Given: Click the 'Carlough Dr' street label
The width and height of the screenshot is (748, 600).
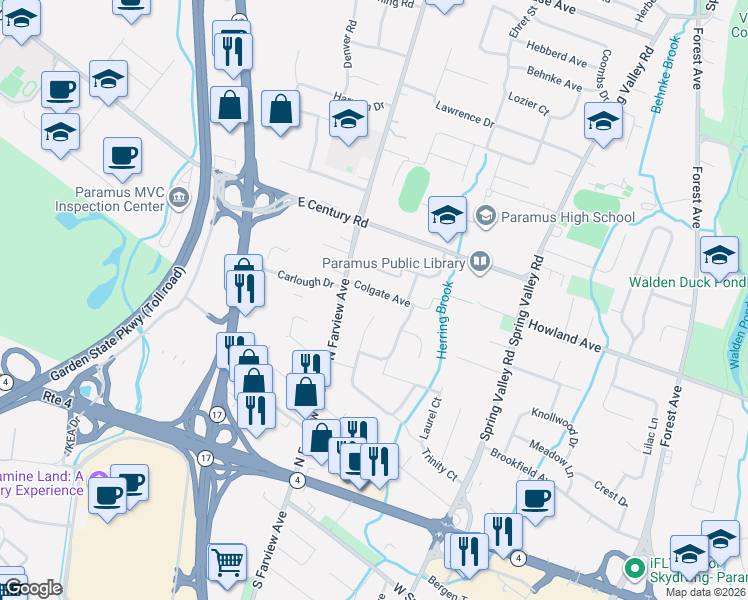Looking at the screenshot, I should [306, 279].
